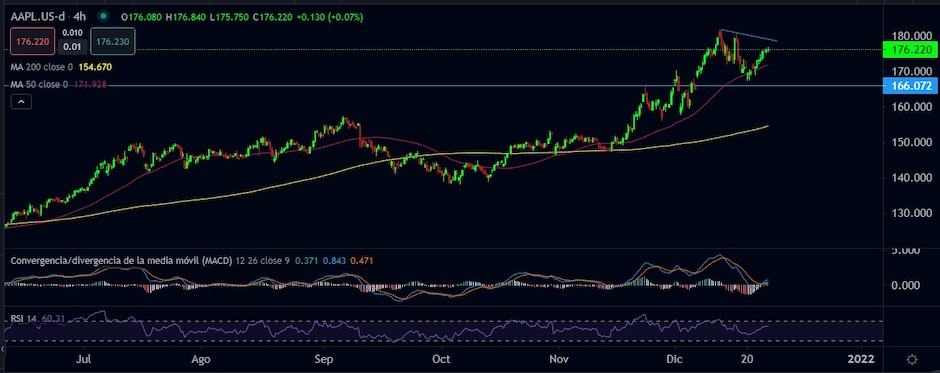This screenshot has width=940, height=373.
Task: Select the MA 200 close 0 indicator legend
Action: (42, 67)
